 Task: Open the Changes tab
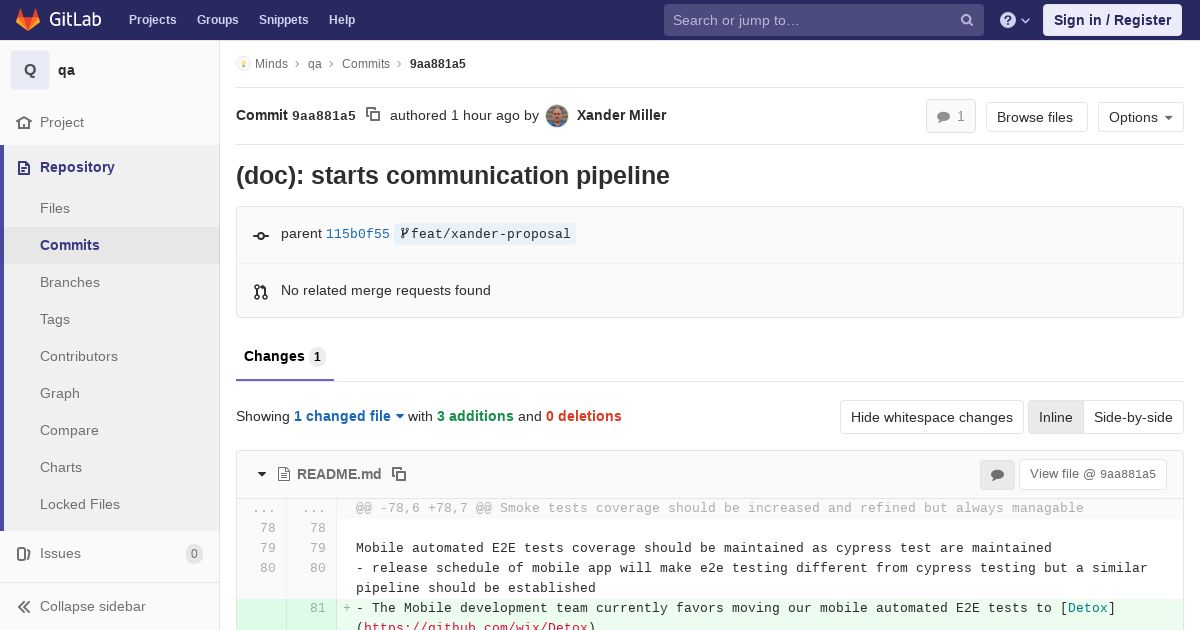pyautogui.click(x=285, y=357)
